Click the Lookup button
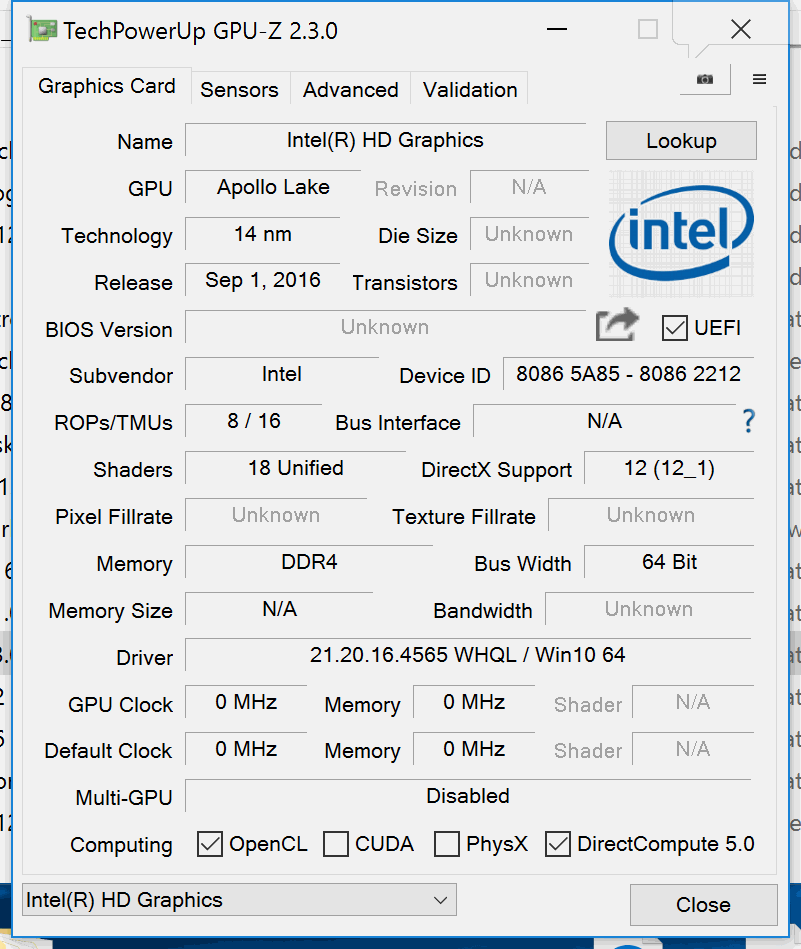Viewport: 801px width, 949px height. click(681, 141)
